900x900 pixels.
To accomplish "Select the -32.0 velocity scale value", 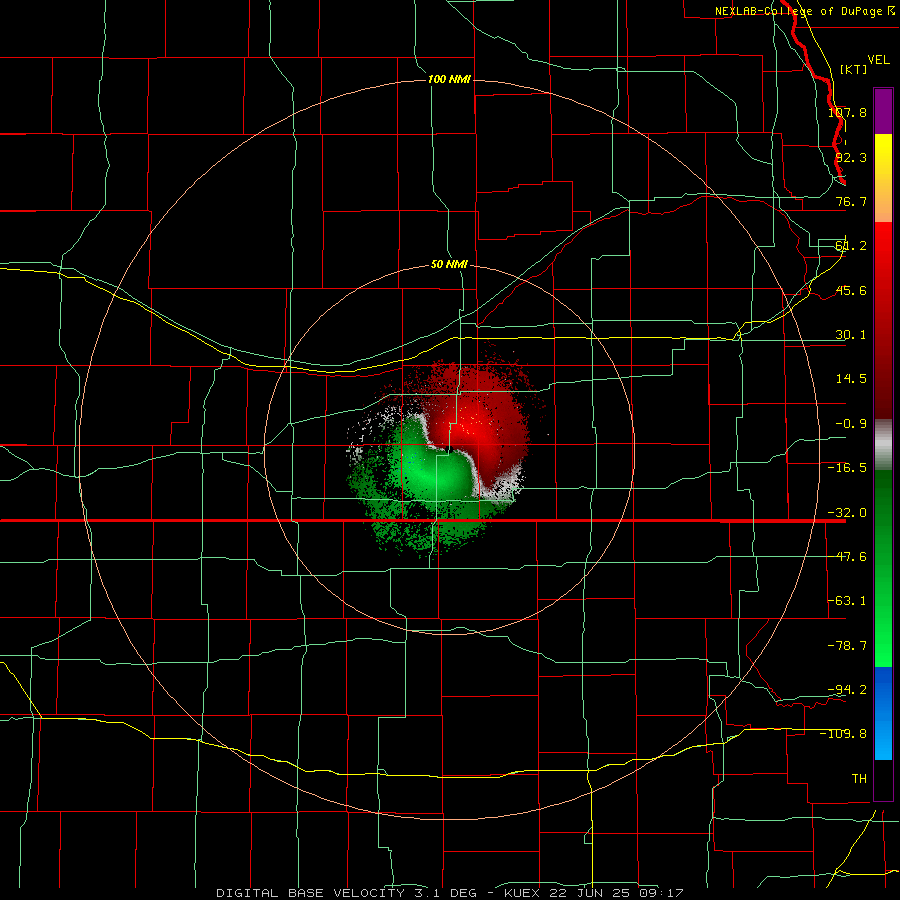I will (x=847, y=513).
